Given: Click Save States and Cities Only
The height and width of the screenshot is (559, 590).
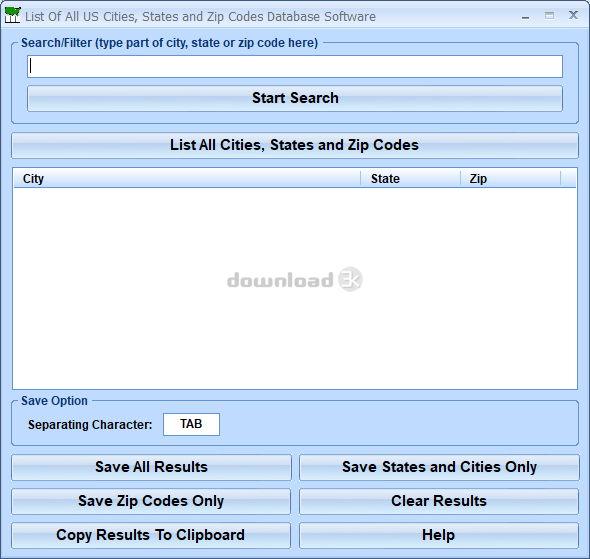Looking at the screenshot, I should (x=439, y=467).
